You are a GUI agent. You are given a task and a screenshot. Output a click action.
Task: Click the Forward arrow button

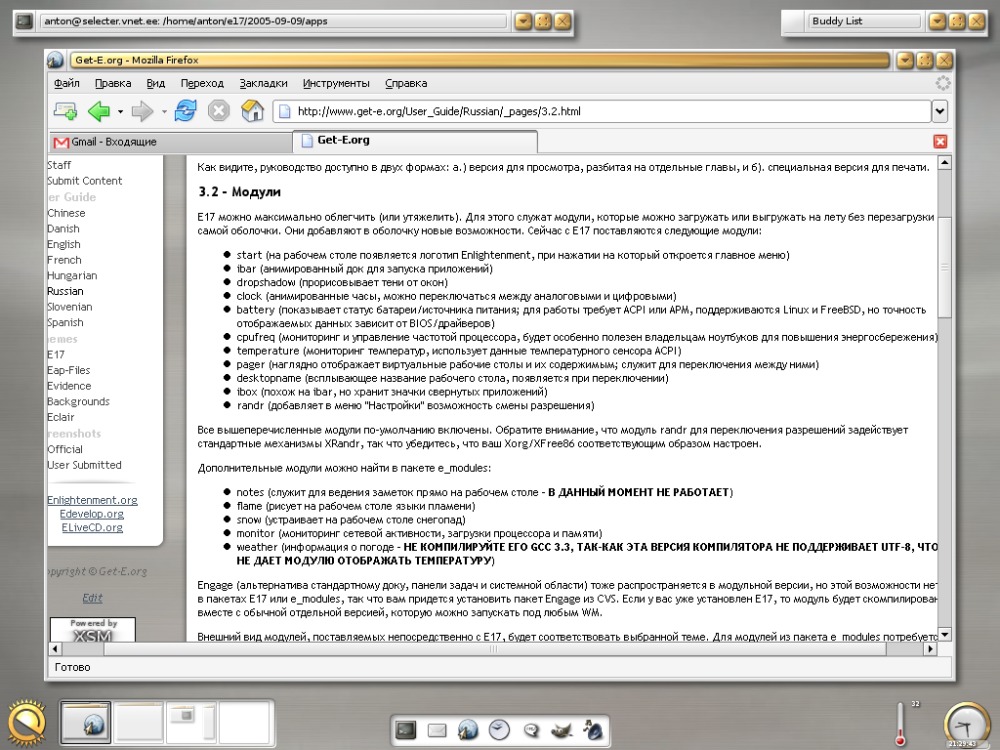pyautogui.click(x=142, y=111)
